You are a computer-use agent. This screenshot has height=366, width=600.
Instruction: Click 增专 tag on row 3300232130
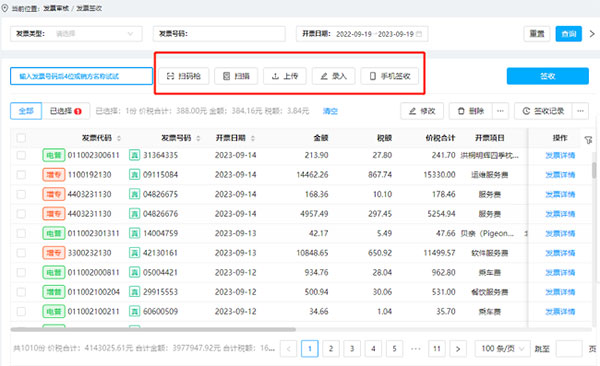[54, 253]
